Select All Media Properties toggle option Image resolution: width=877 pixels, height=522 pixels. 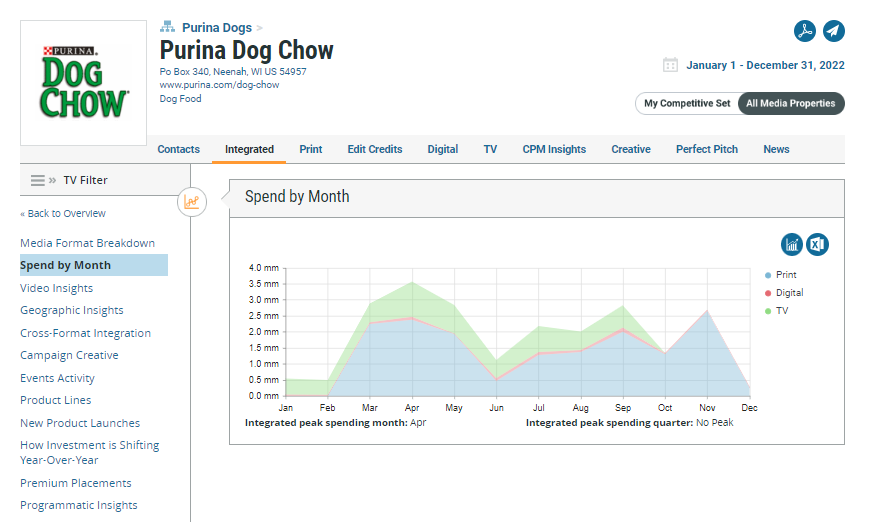point(790,104)
